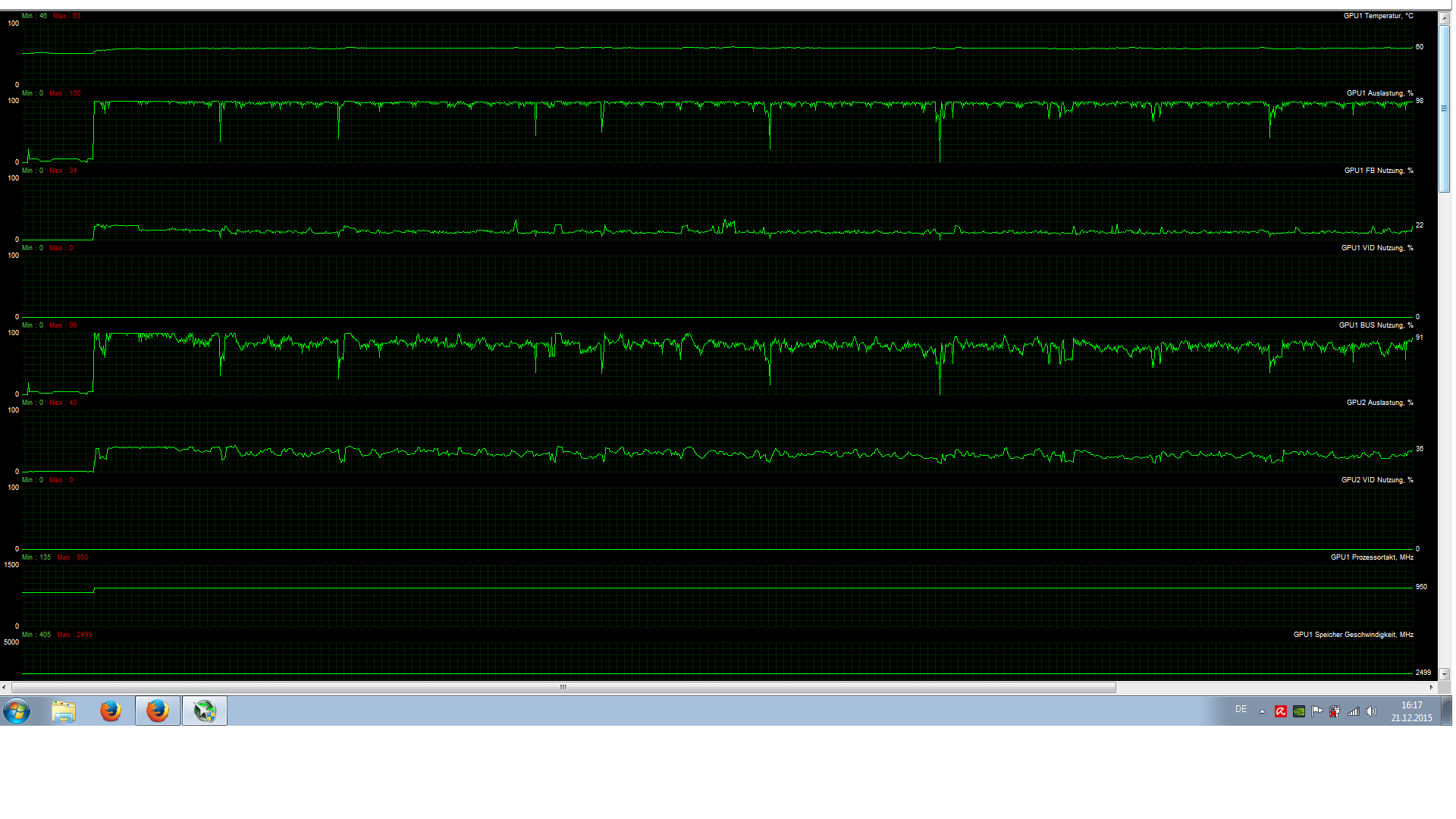The image size is (1456, 819).
Task: Open Action Center flag icon
Action: [x=1317, y=711]
